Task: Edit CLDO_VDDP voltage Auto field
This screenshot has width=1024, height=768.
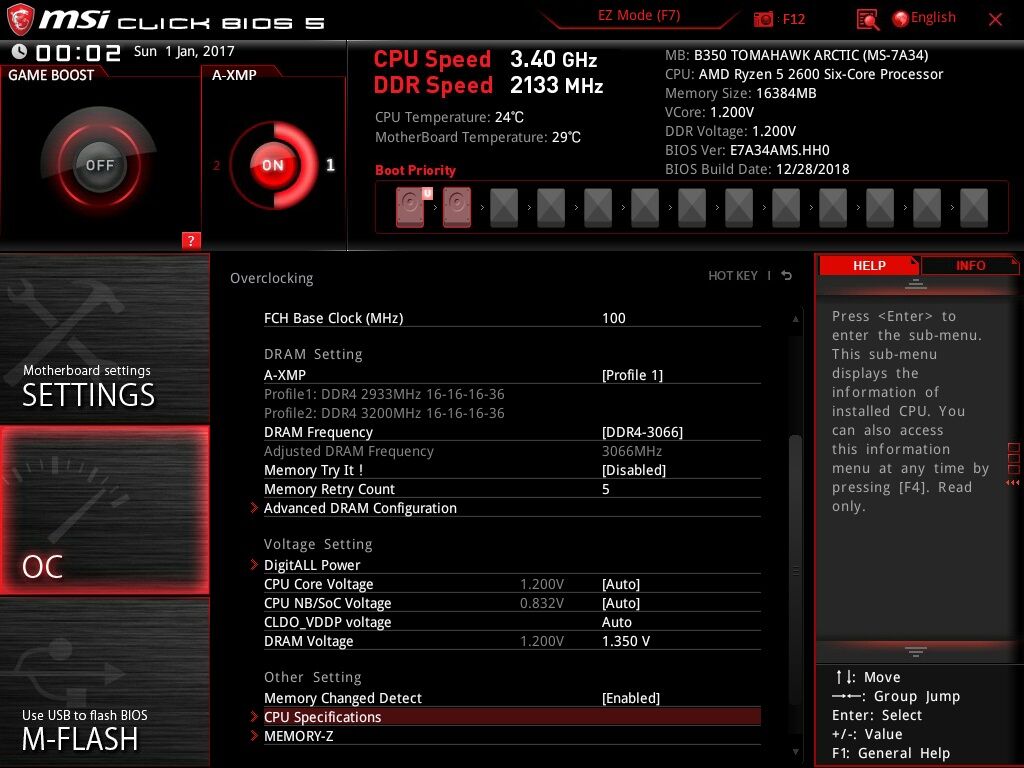Action: 616,622
